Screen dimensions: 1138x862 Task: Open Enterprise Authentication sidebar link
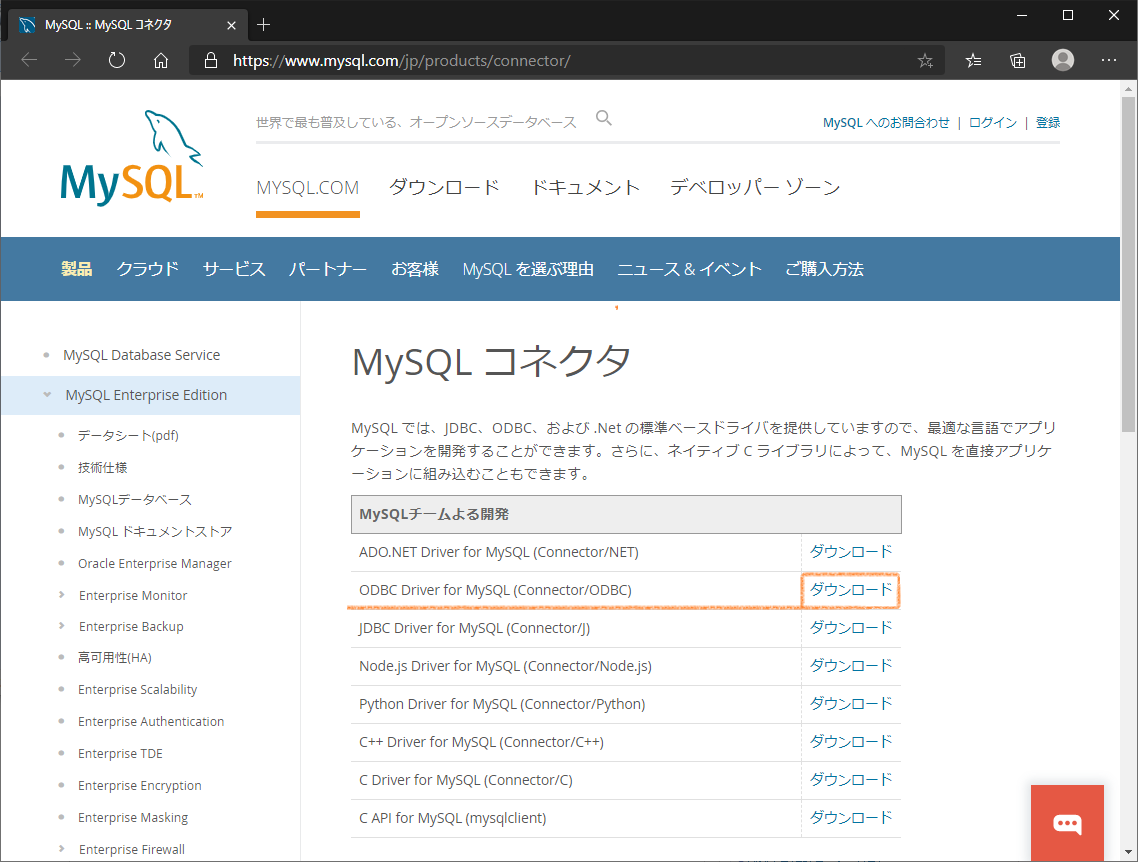tap(151, 721)
